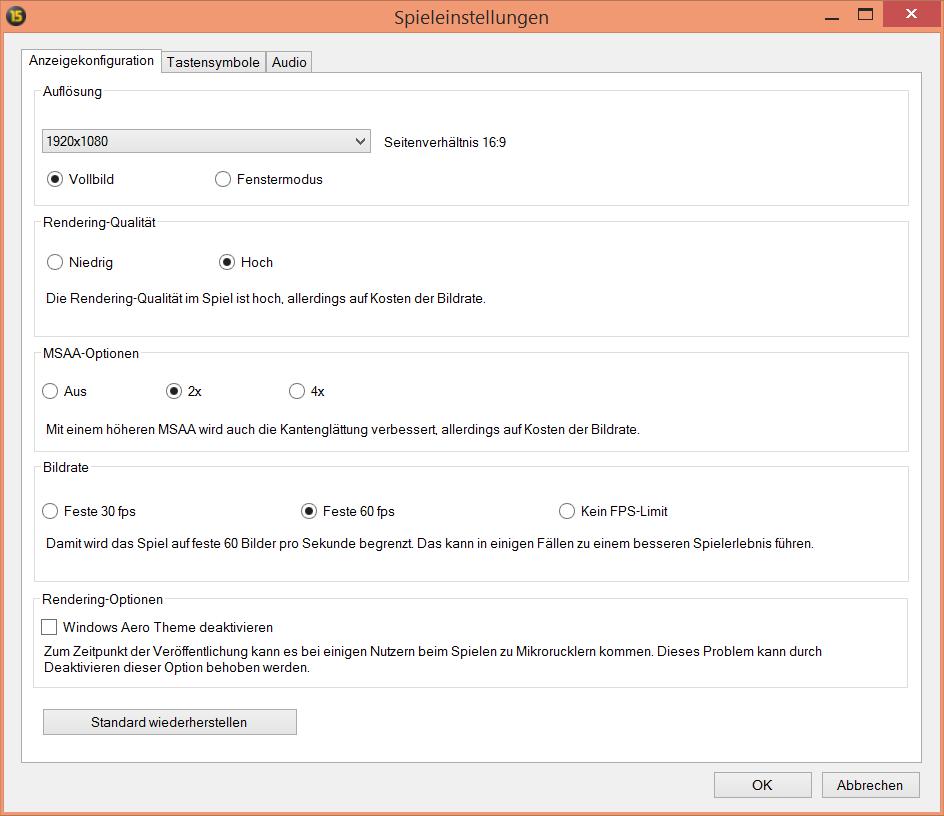Confirm settings with OK button

tap(762, 785)
